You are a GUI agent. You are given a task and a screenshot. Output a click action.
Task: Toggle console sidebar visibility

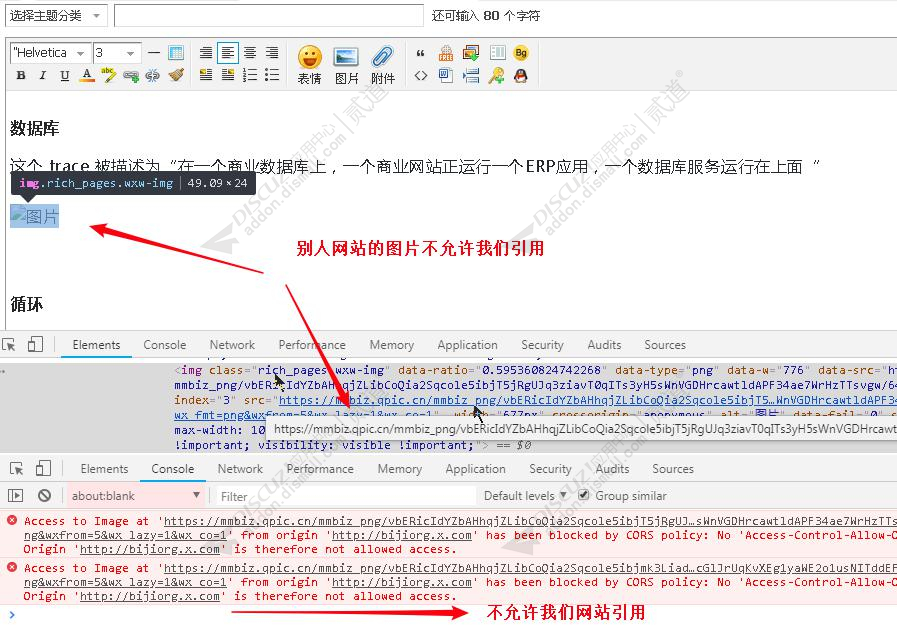click(15, 495)
